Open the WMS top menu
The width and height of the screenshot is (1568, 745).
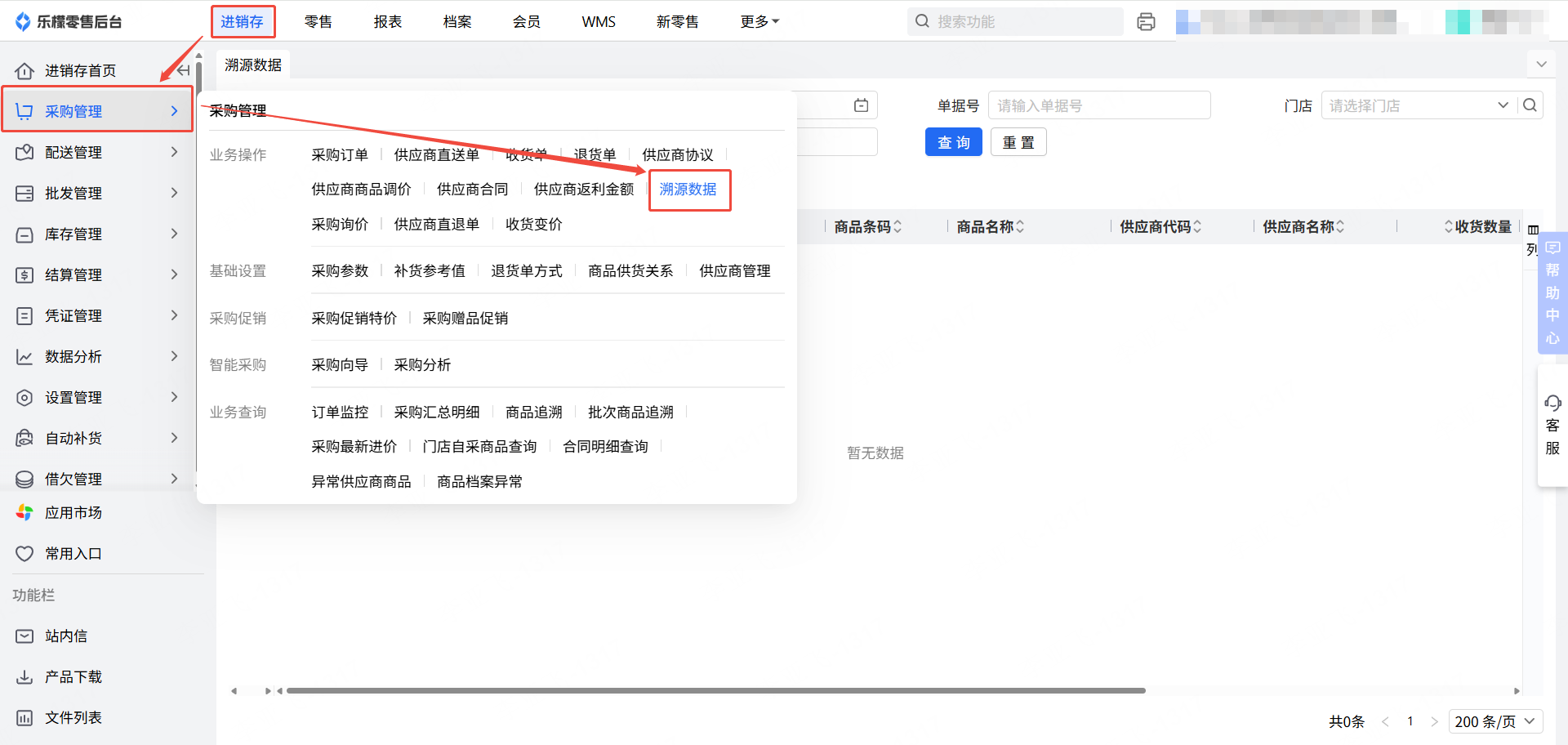click(599, 22)
